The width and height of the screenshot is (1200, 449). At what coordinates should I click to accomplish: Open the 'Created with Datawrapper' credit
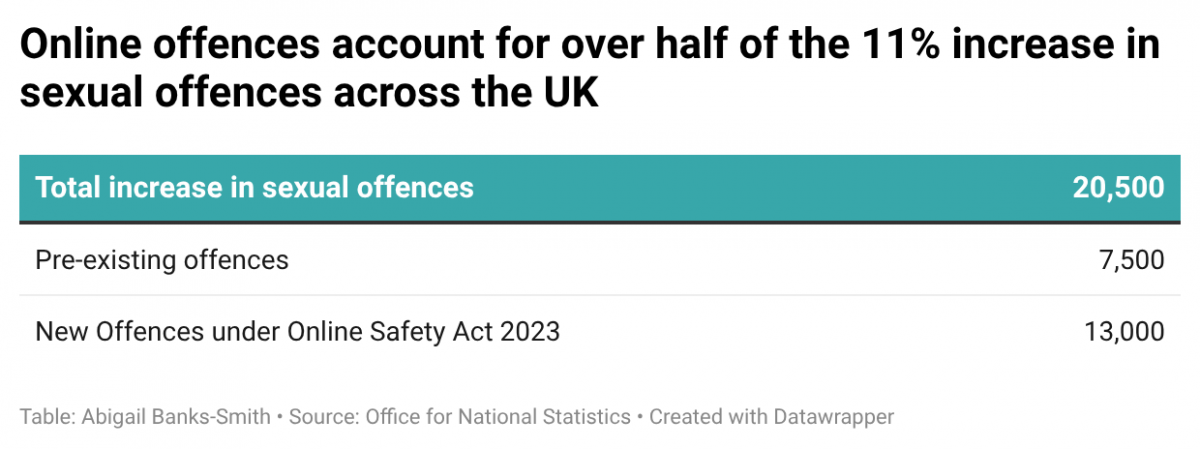tap(771, 416)
